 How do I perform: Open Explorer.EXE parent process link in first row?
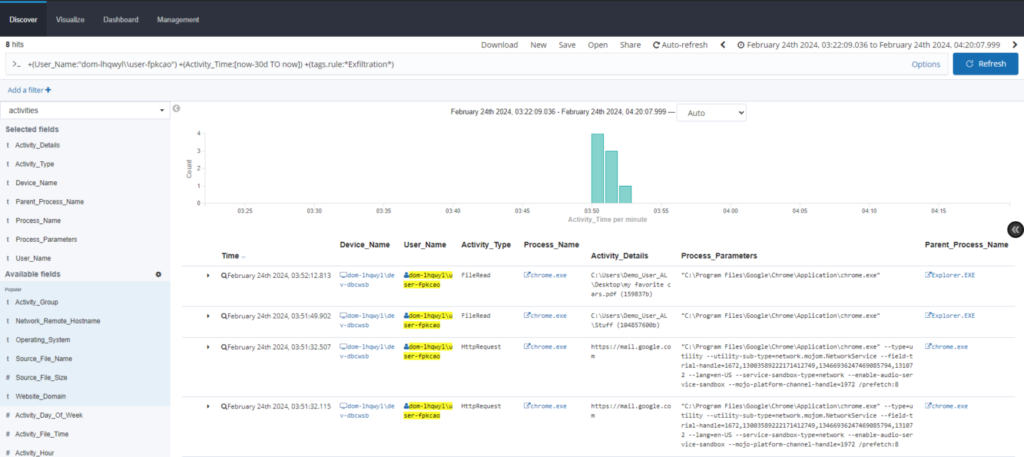952,274
